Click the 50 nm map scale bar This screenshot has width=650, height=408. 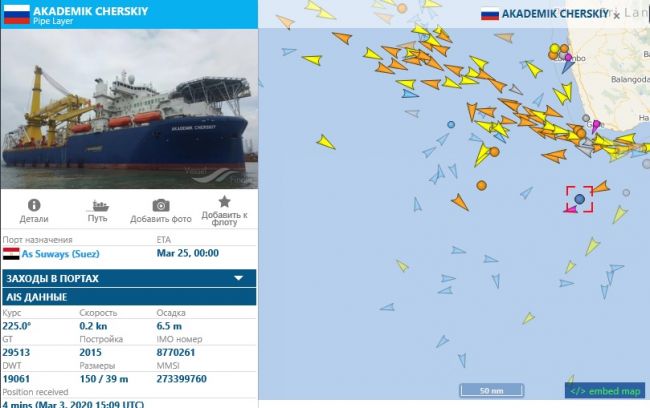[492, 390]
